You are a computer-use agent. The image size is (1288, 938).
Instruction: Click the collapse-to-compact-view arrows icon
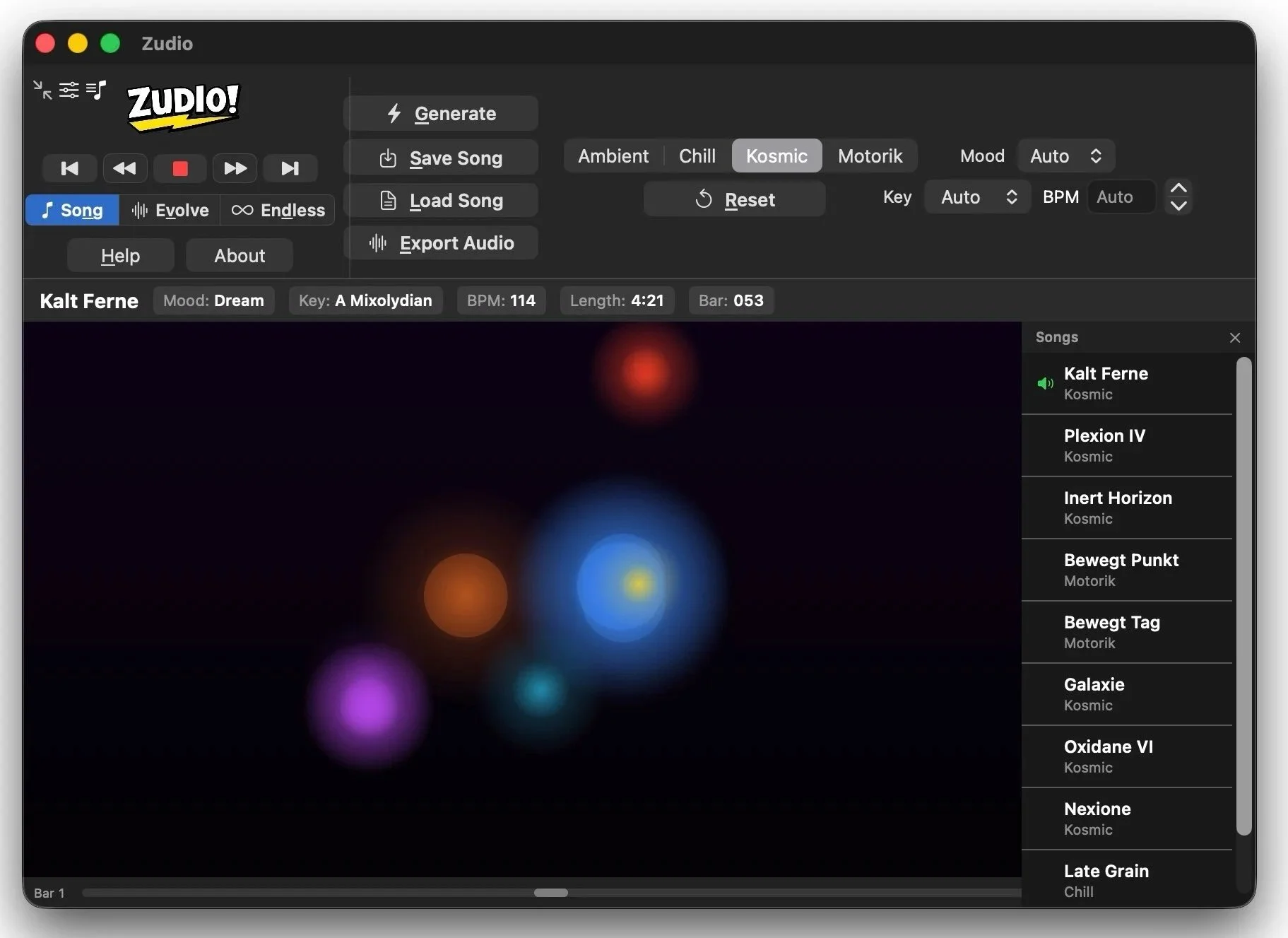point(41,90)
